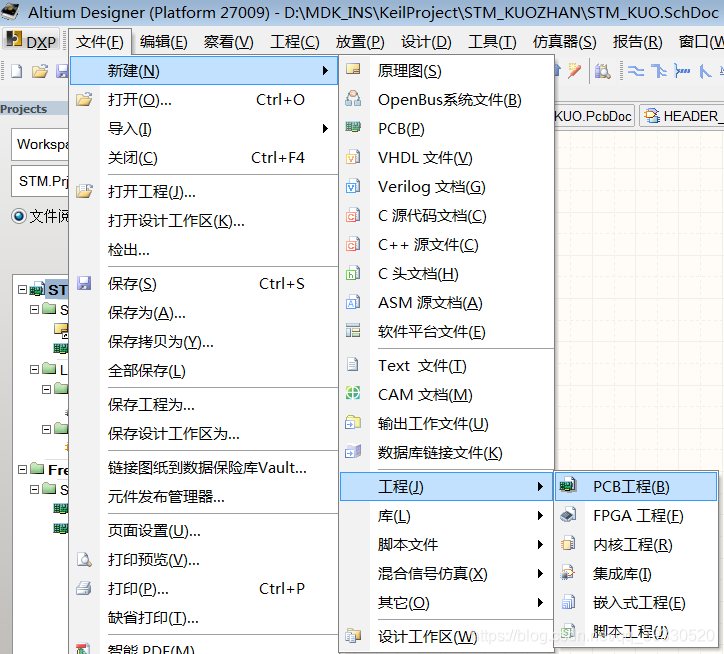
Task: Click the 输出工作文件(U) icon
Action: click(353, 423)
